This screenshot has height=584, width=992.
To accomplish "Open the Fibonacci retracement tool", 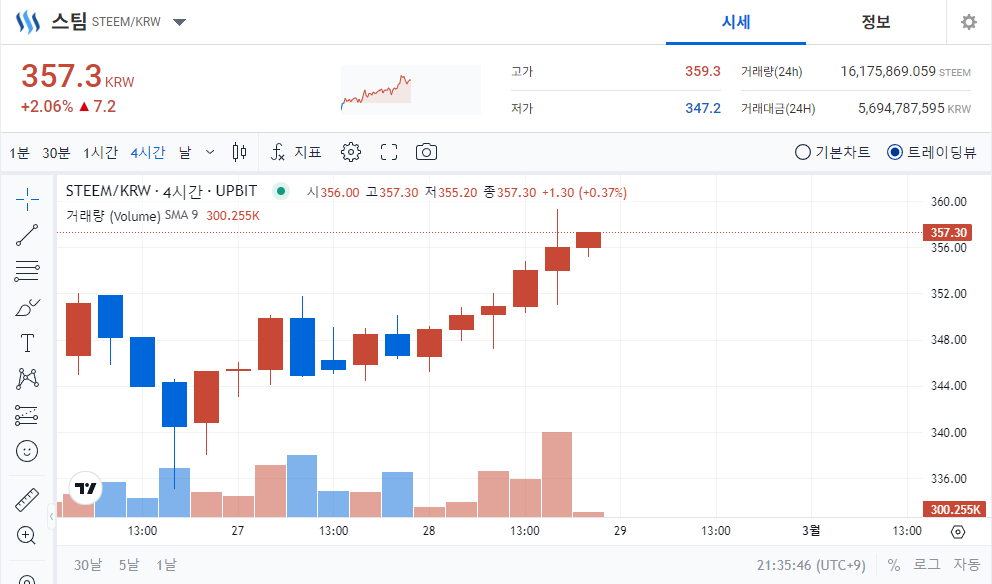I will (27, 271).
